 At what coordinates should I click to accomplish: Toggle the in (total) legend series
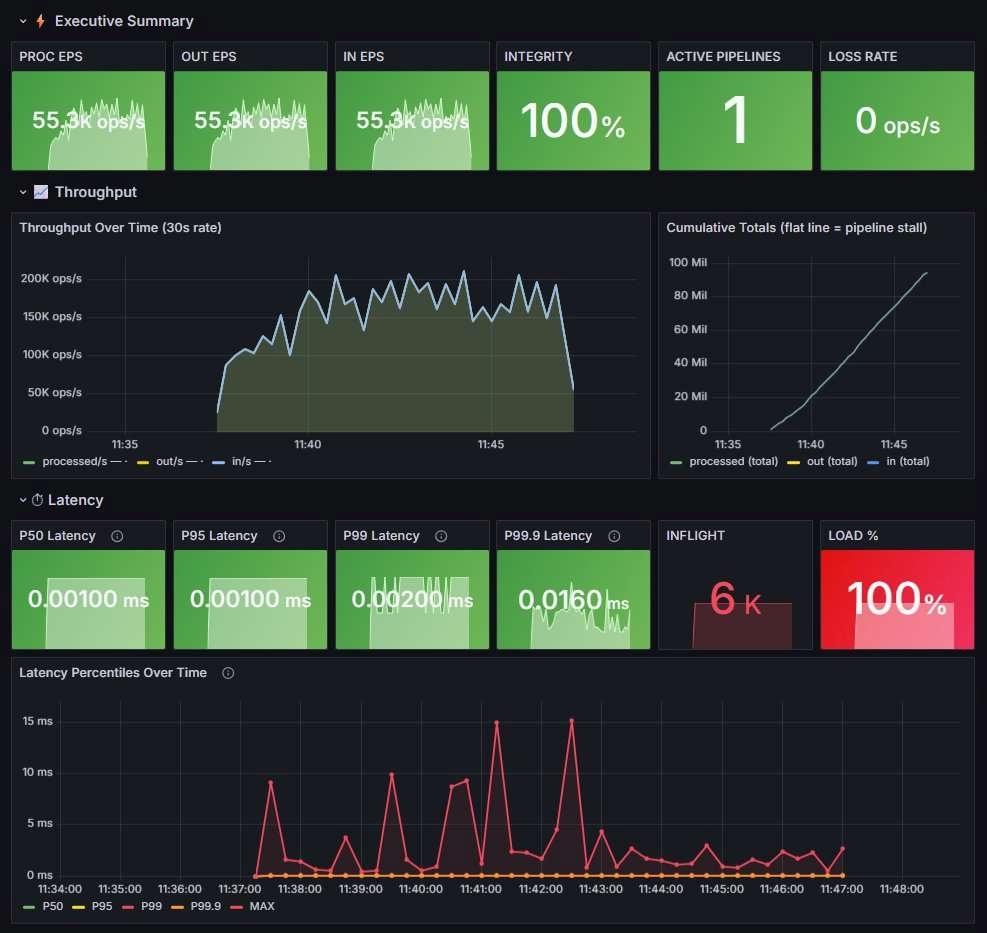pos(908,461)
